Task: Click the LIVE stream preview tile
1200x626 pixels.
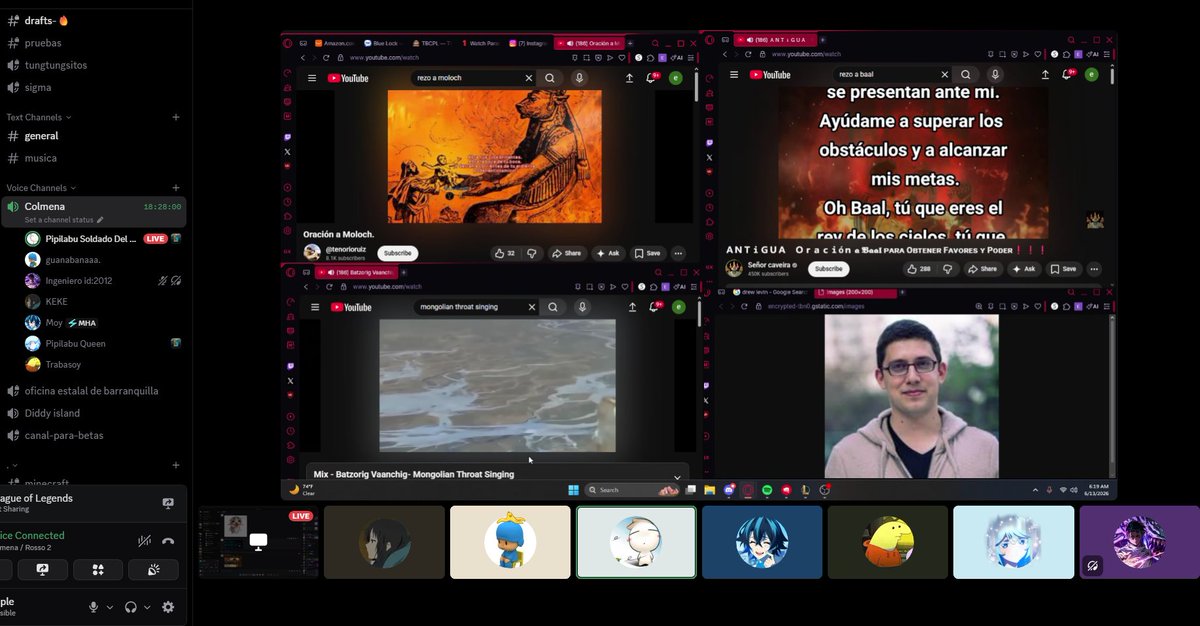Action: (258, 542)
